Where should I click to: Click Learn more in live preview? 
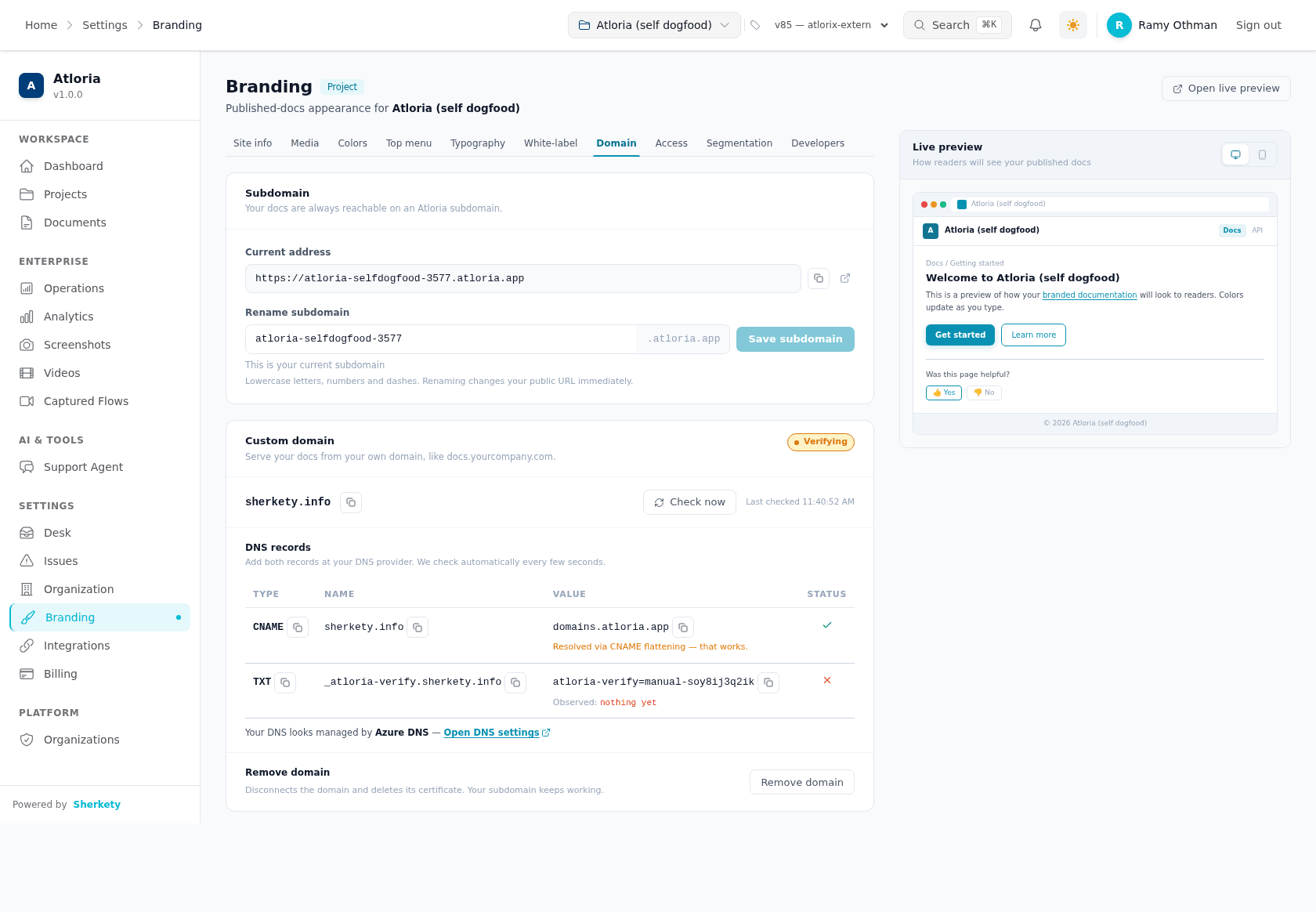(1033, 335)
